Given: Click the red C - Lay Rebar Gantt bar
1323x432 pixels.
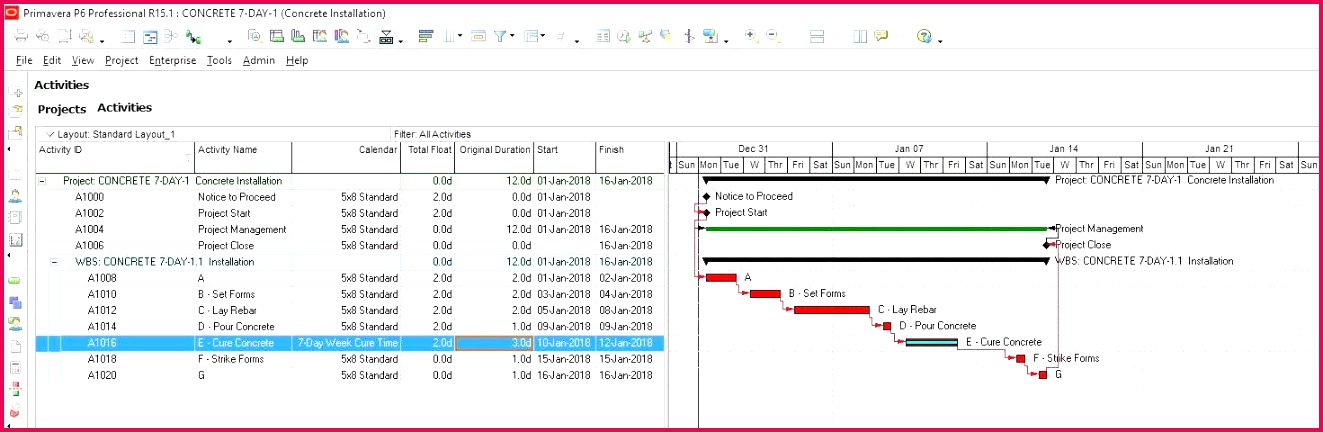Looking at the screenshot, I should [831, 310].
